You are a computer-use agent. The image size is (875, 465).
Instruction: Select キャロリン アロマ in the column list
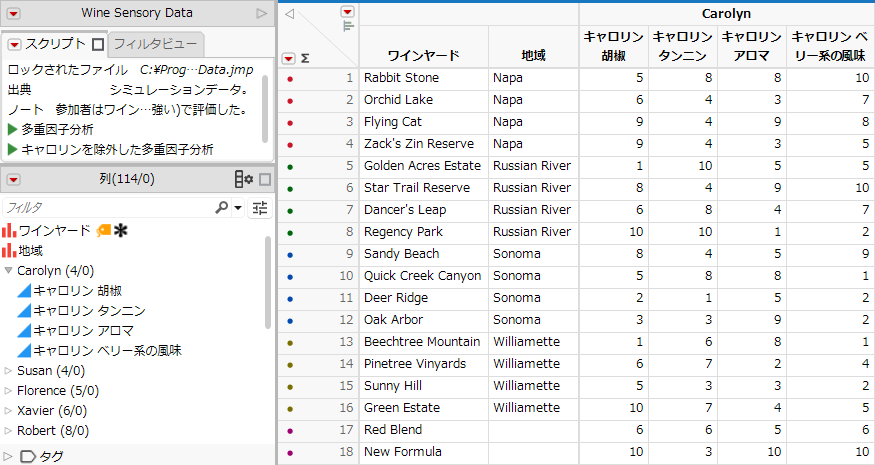pos(83,330)
